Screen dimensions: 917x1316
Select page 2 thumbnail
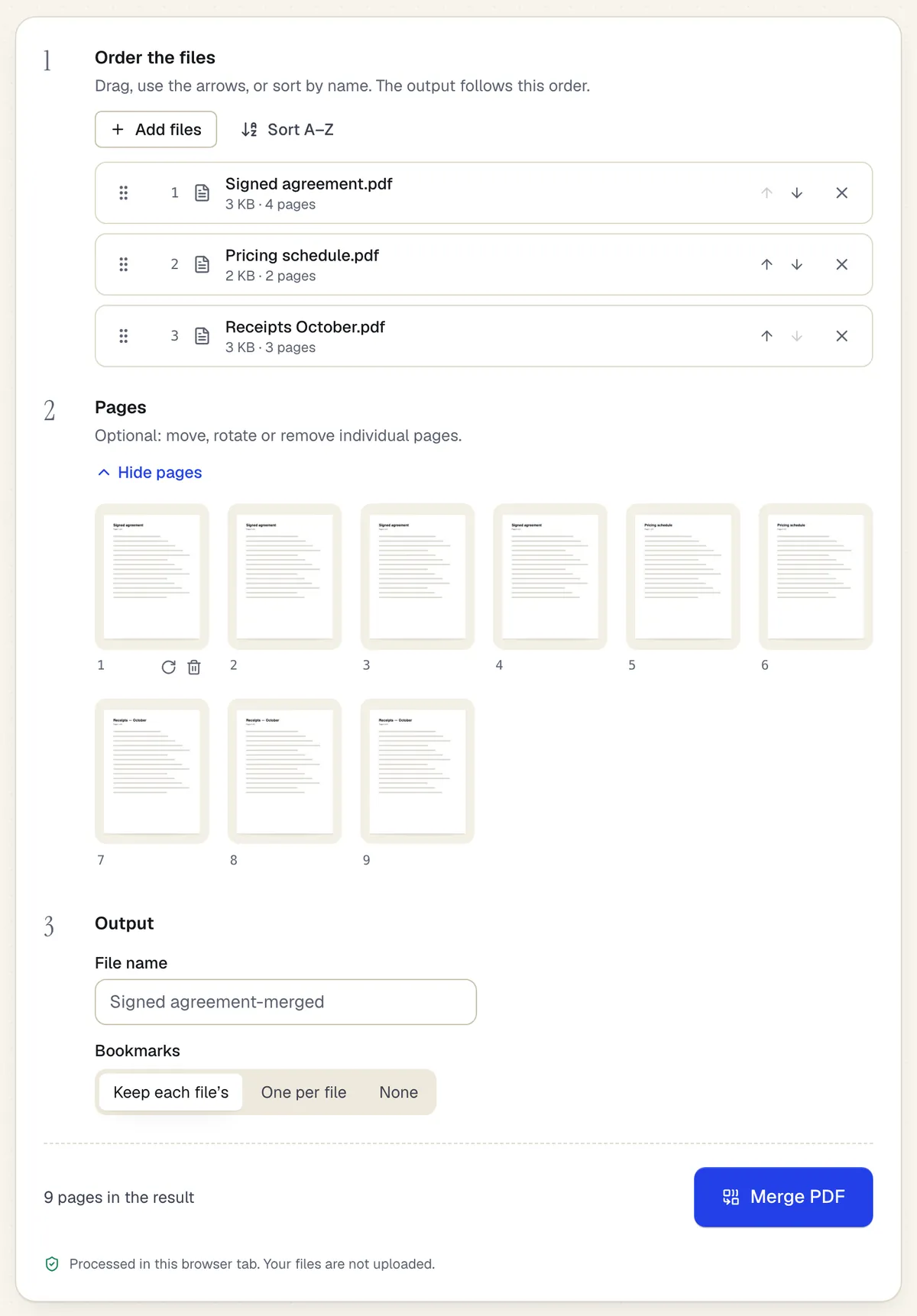tap(285, 577)
